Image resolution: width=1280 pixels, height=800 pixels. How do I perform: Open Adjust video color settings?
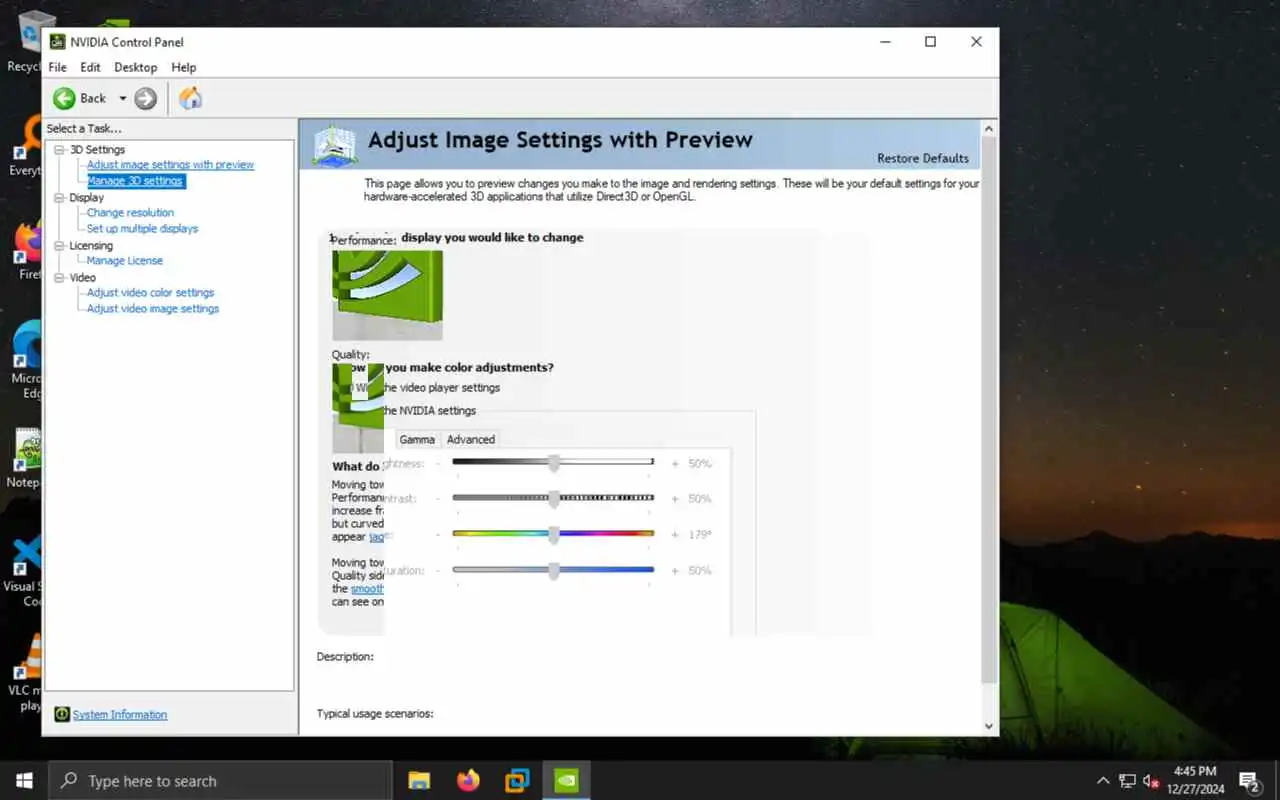coord(150,293)
